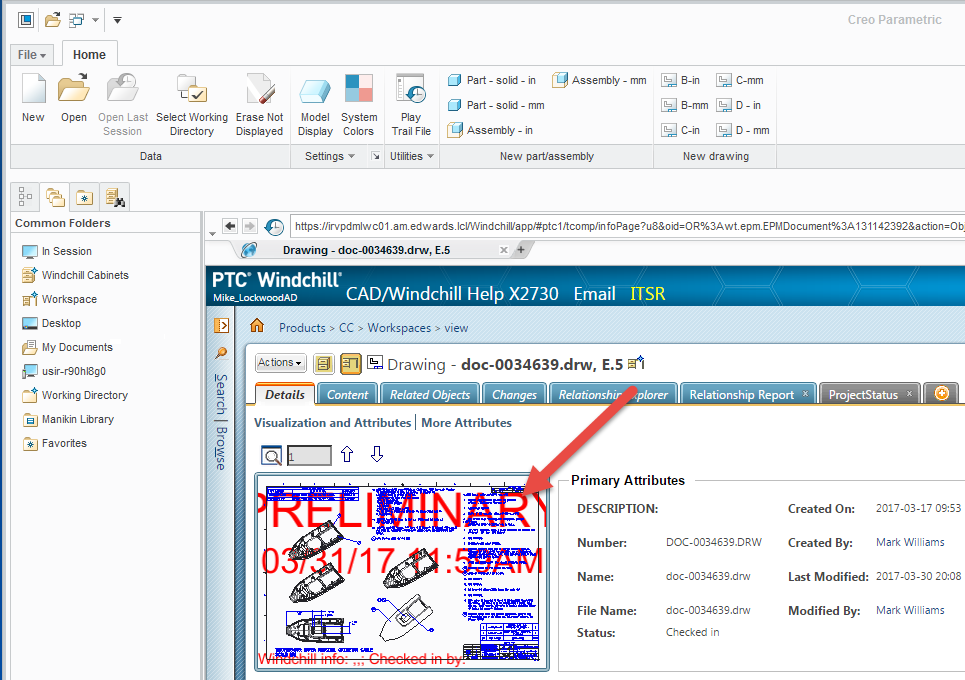965x680 pixels.
Task: Create new C-in drawing
Action: click(x=681, y=130)
